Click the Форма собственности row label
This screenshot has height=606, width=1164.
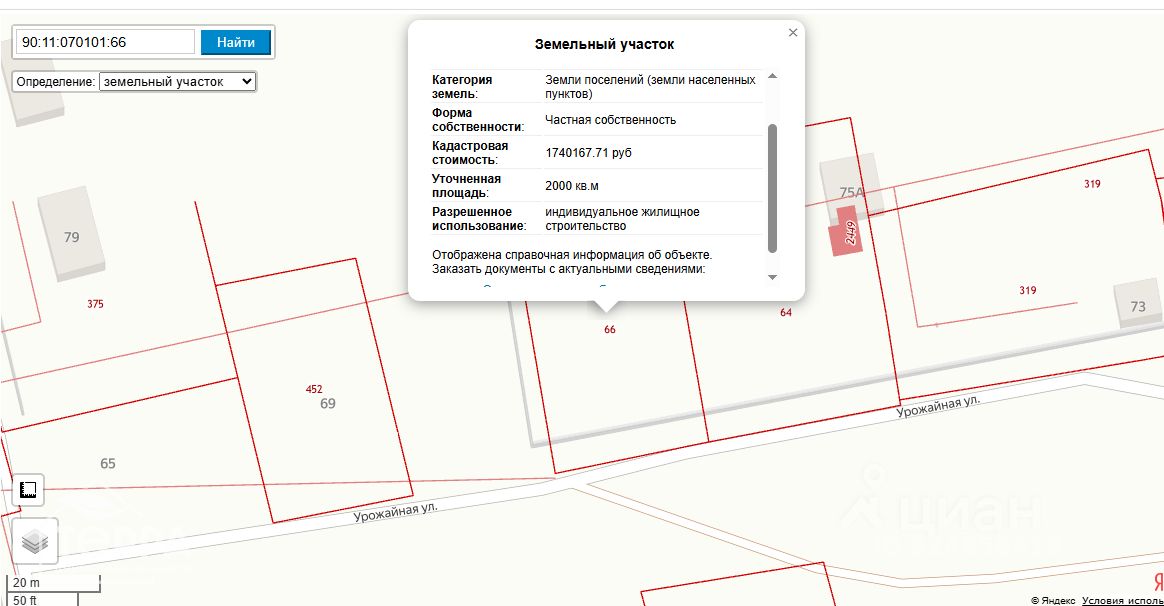[478, 120]
